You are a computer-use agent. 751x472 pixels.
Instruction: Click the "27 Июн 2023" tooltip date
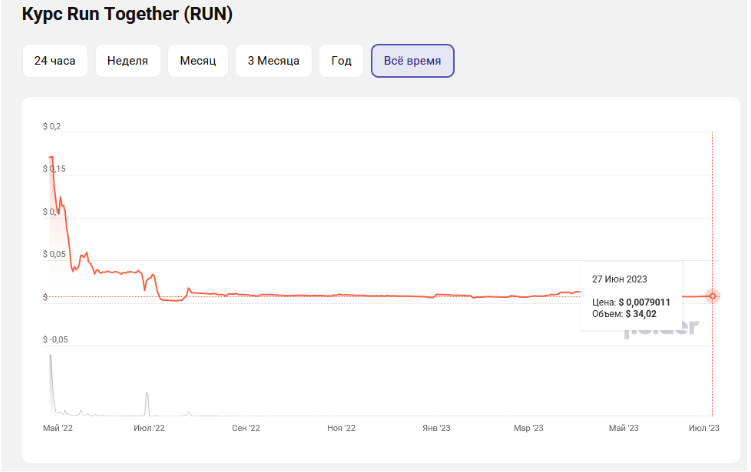(620, 279)
